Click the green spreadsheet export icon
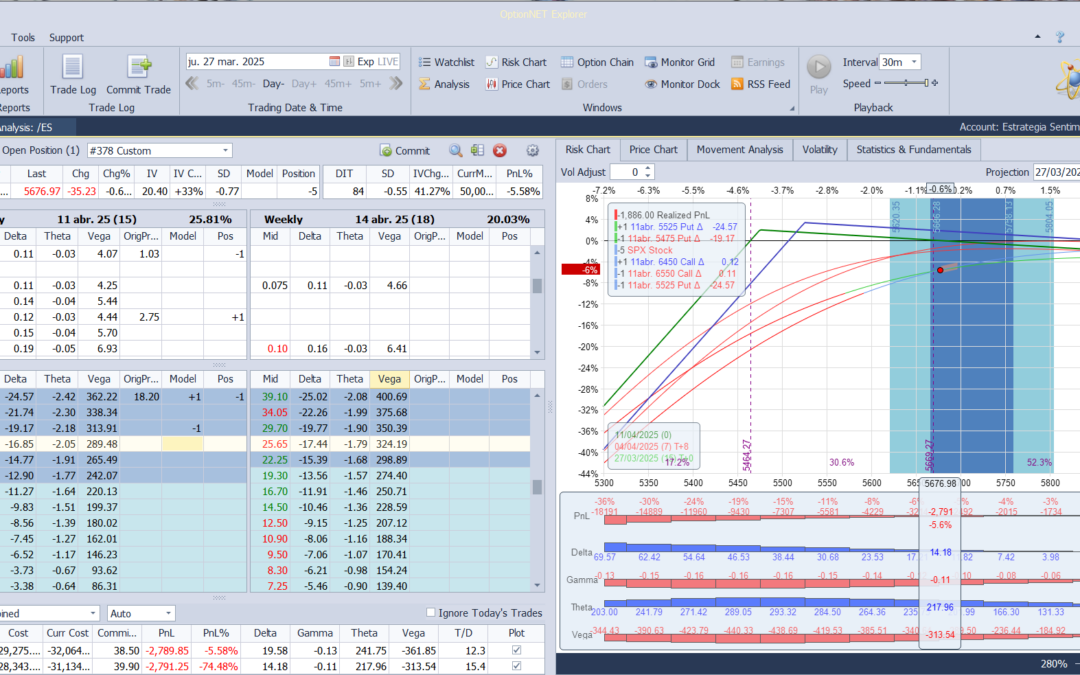Image resolution: width=1080 pixels, height=675 pixels. [x=477, y=150]
